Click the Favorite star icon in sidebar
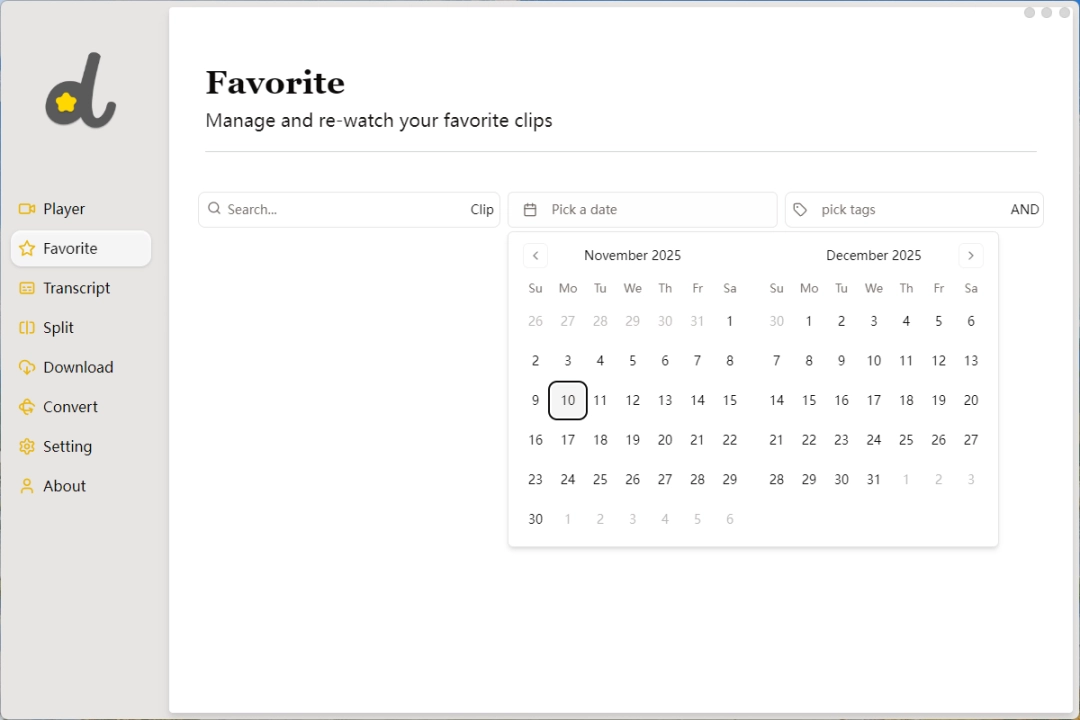 tap(27, 249)
